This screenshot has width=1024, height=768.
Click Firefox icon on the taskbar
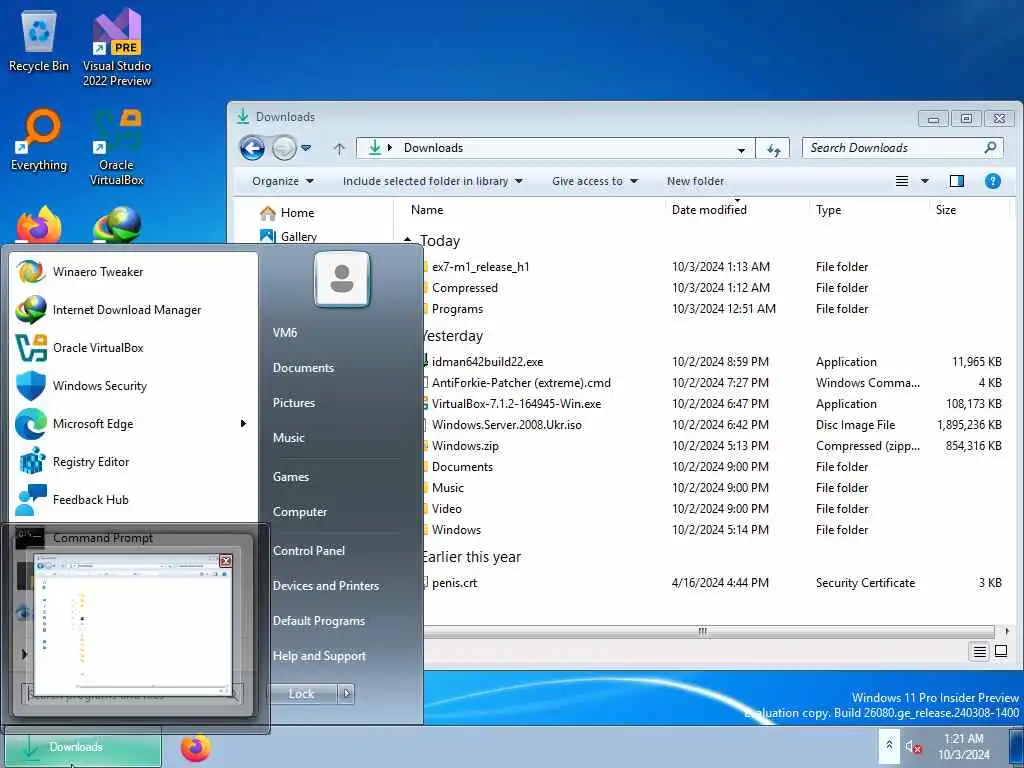(x=196, y=748)
